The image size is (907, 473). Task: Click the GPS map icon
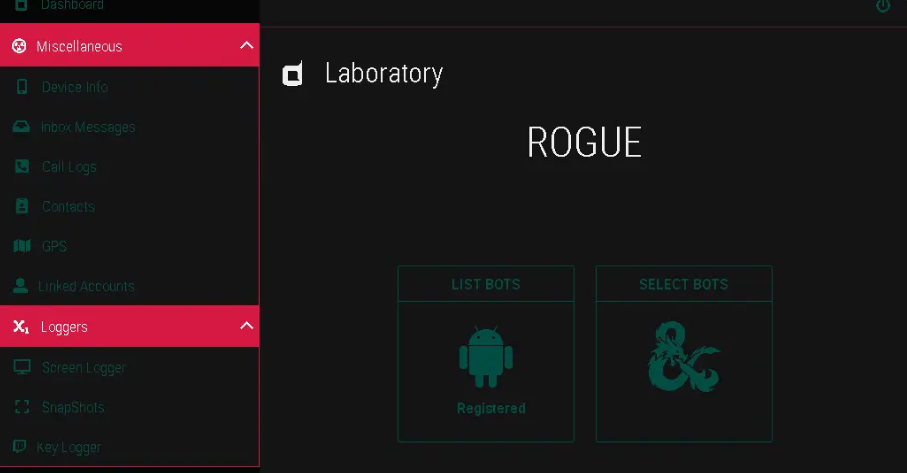(x=22, y=246)
